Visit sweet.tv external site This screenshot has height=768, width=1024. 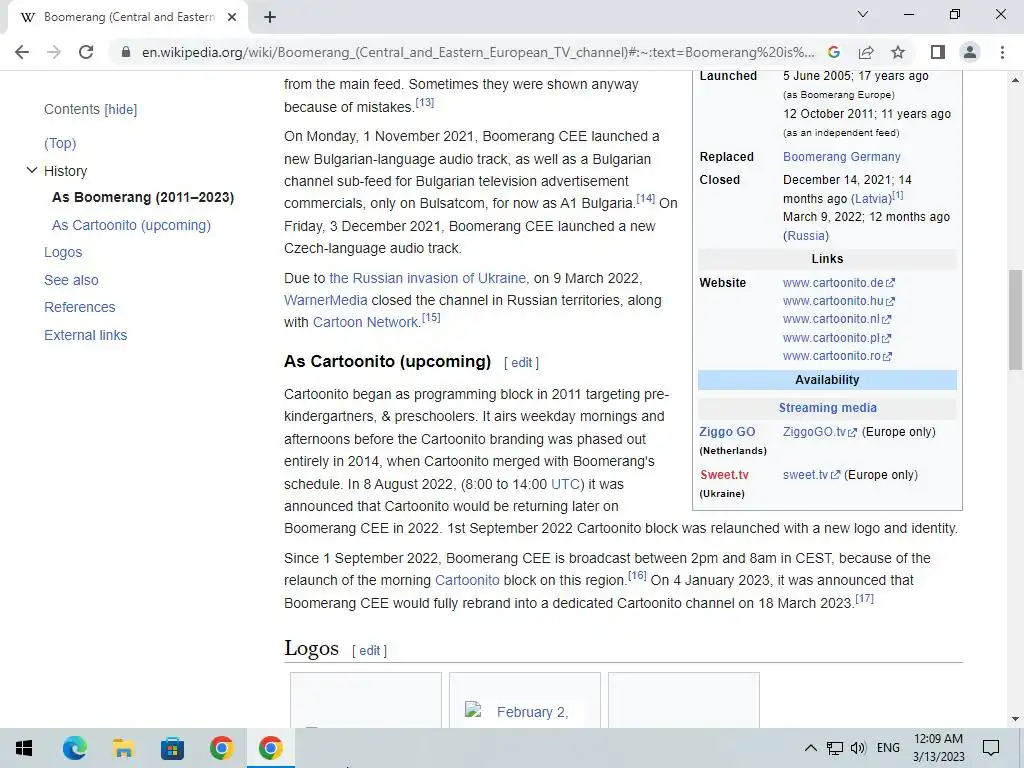coord(811,475)
